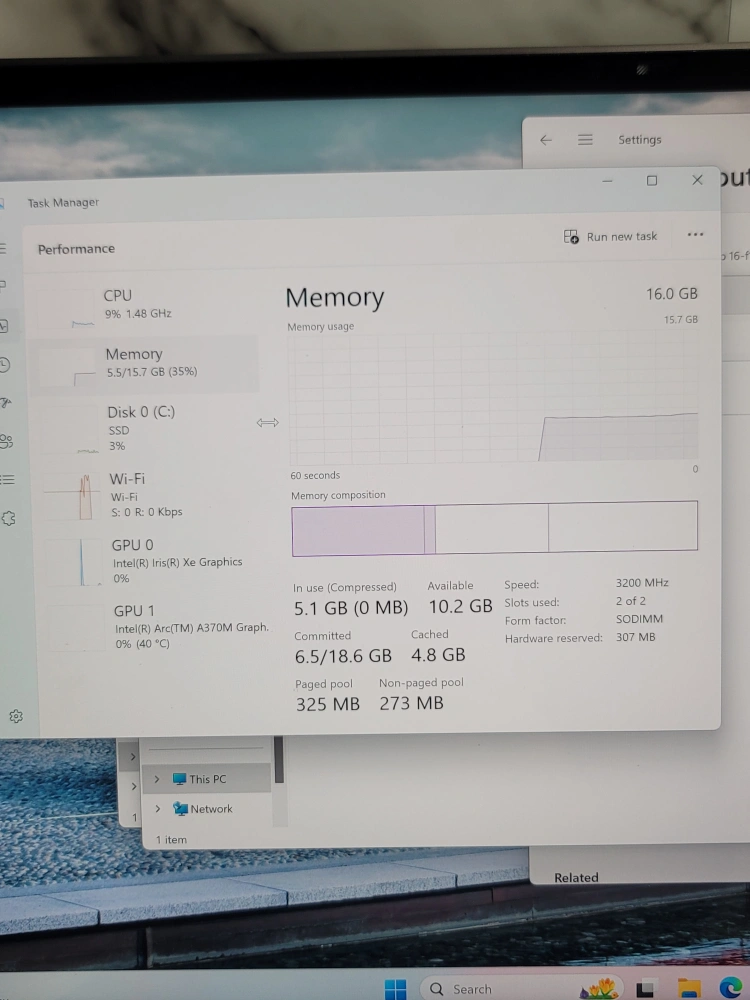Viewport: 750px width, 1000px height.
Task: Expand the This PC tree node
Action: pos(157,779)
